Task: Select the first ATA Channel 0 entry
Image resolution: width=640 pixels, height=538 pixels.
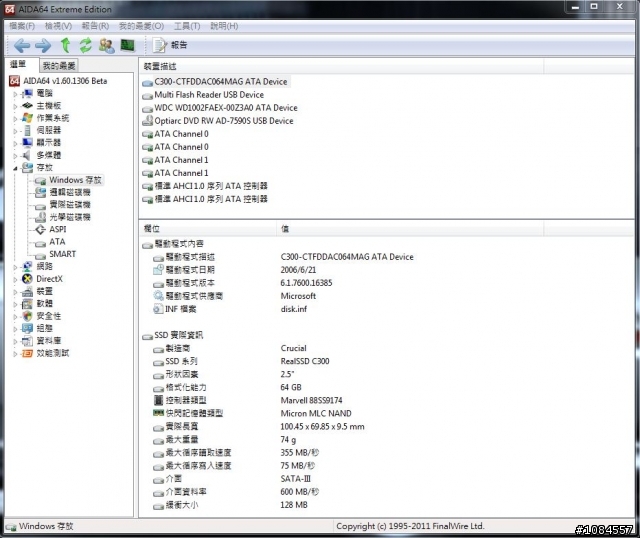Action: [x=181, y=134]
